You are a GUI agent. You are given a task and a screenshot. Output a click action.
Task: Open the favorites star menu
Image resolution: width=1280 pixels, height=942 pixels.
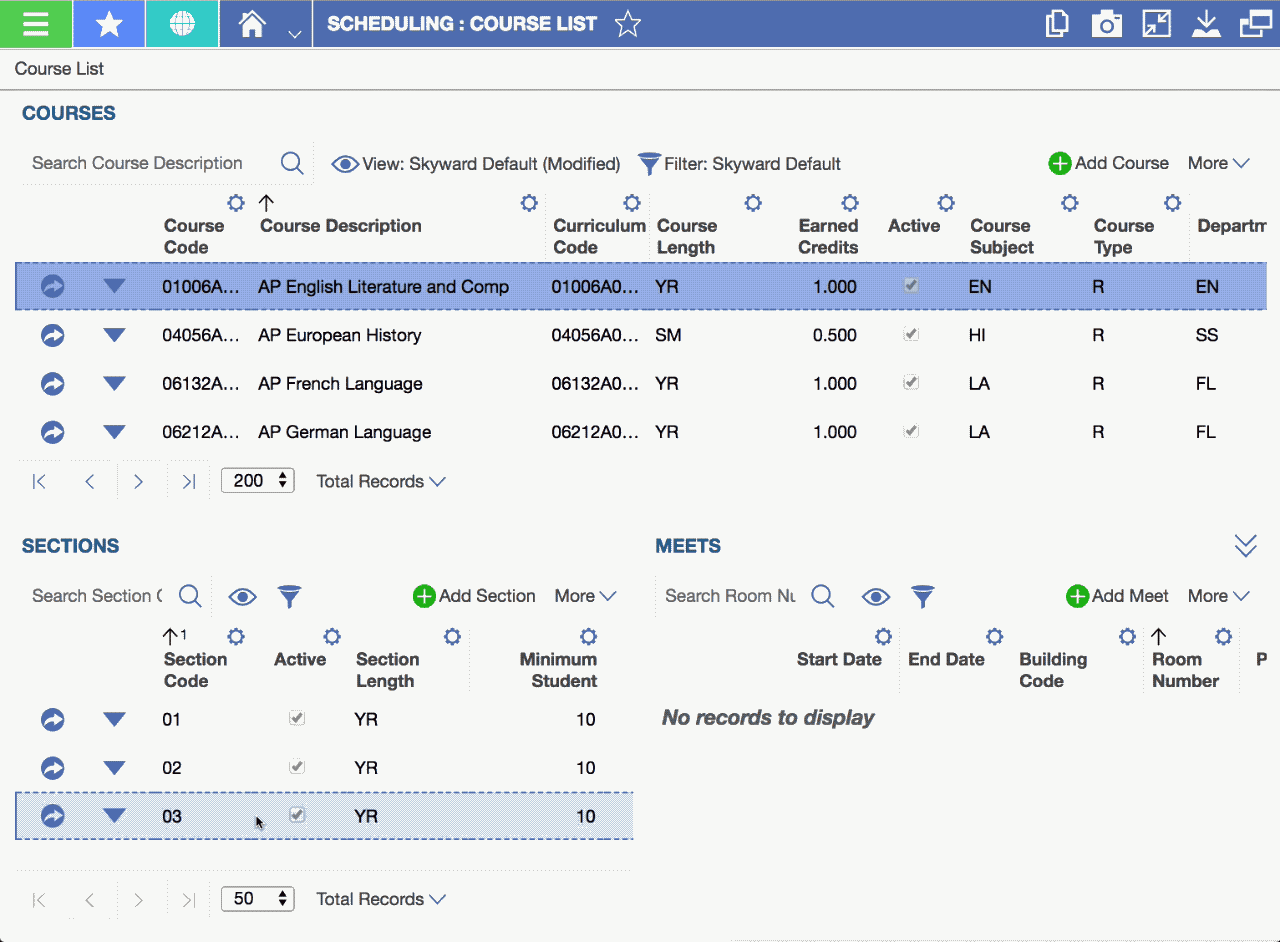point(109,24)
